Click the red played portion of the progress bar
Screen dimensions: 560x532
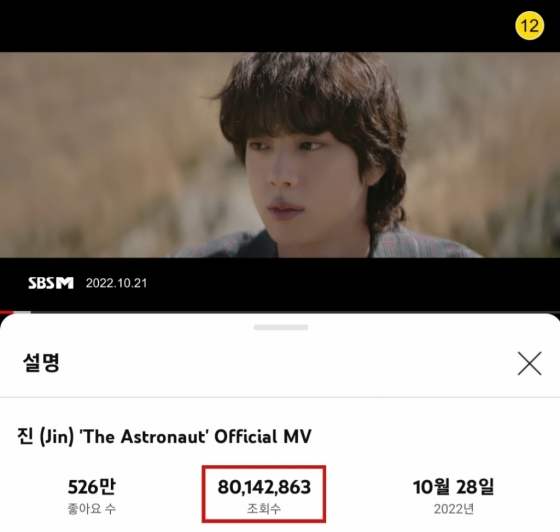point(6,312)
